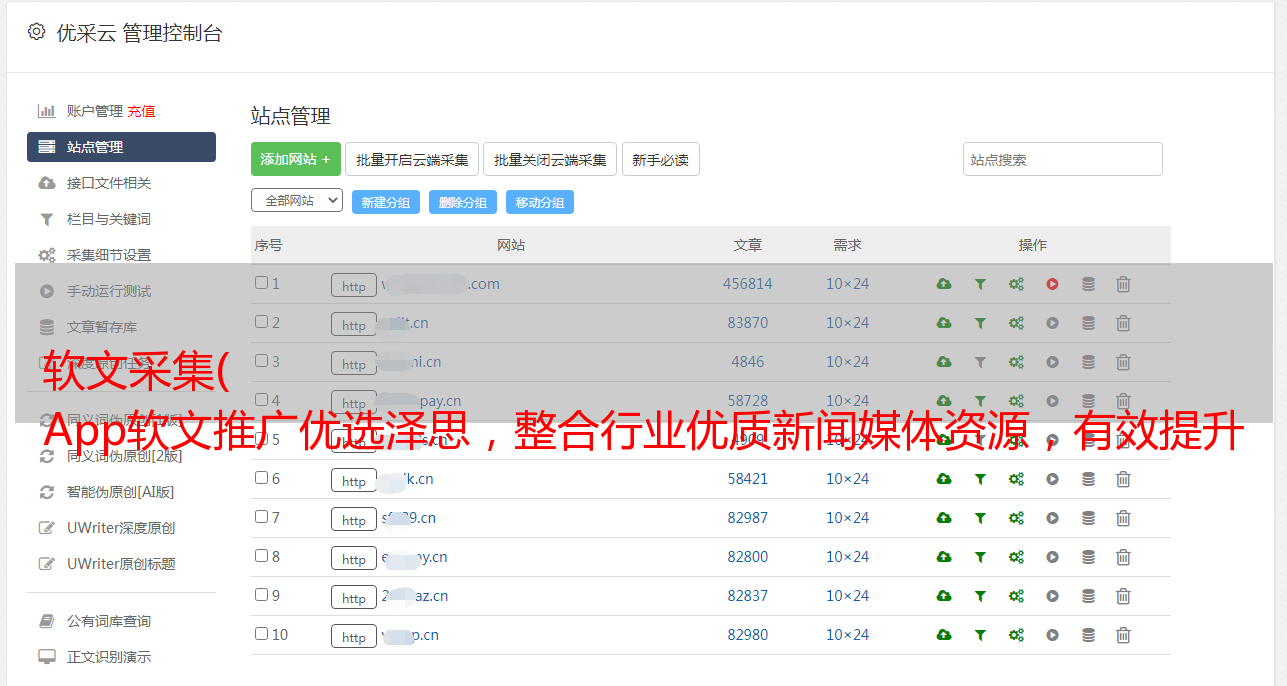This screenshot has width=1287, height=686.
Task: Select the checkbox for row 6
Action: click(261, 478)
